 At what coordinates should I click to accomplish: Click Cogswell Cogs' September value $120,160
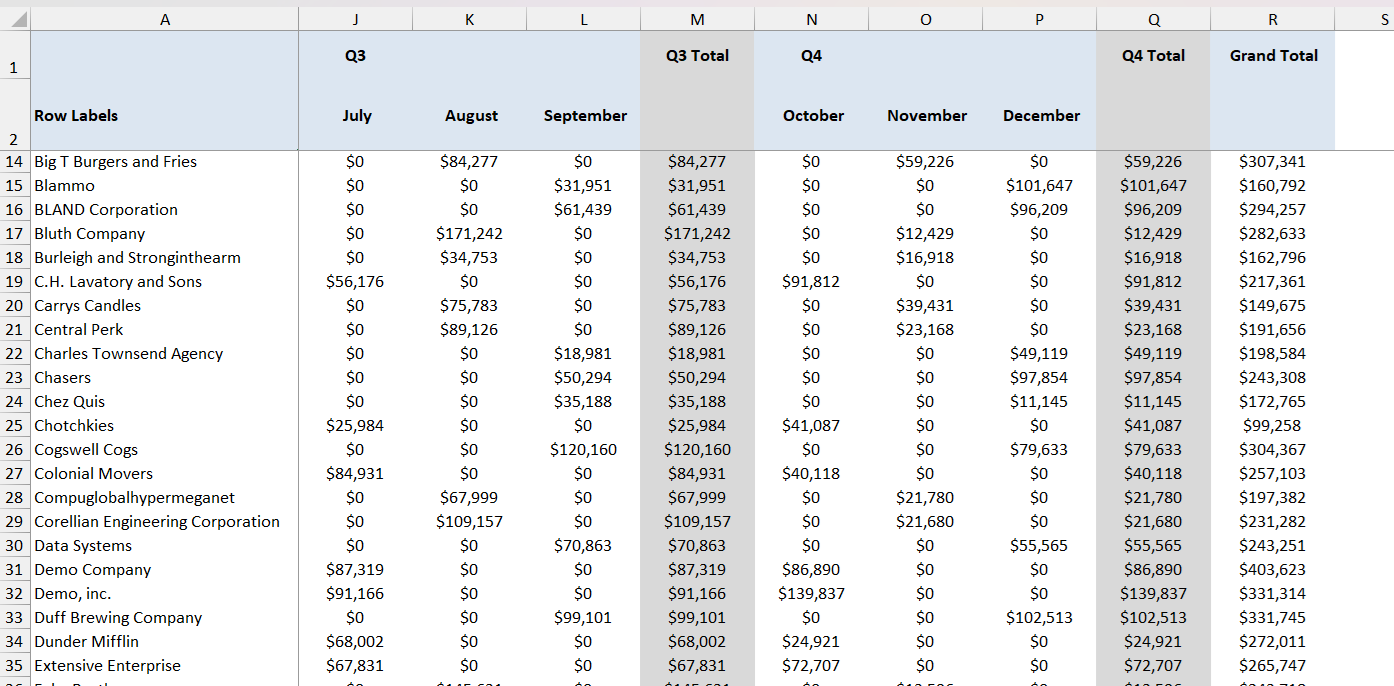click(x=583, y=450)
